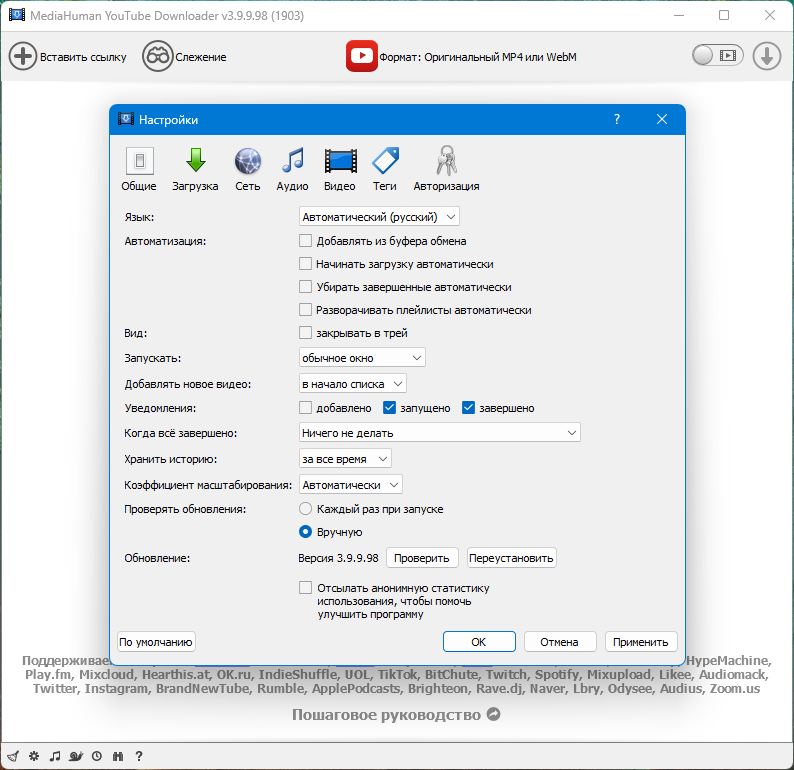Switch to the Аудио tab label

click(x=292, y=186)
